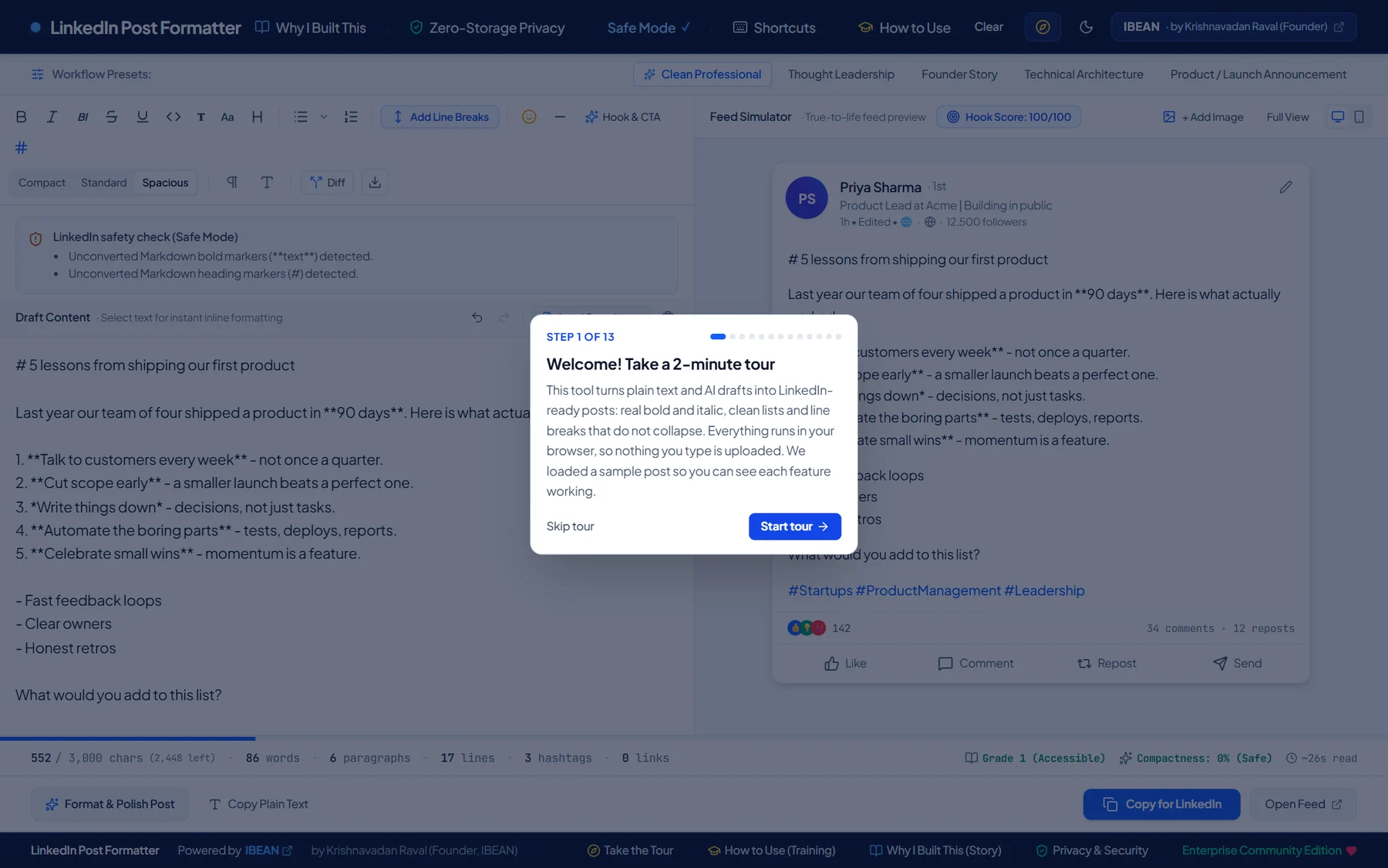
Task: Apply inline code formatting icon
Action: tap(173, 117)
